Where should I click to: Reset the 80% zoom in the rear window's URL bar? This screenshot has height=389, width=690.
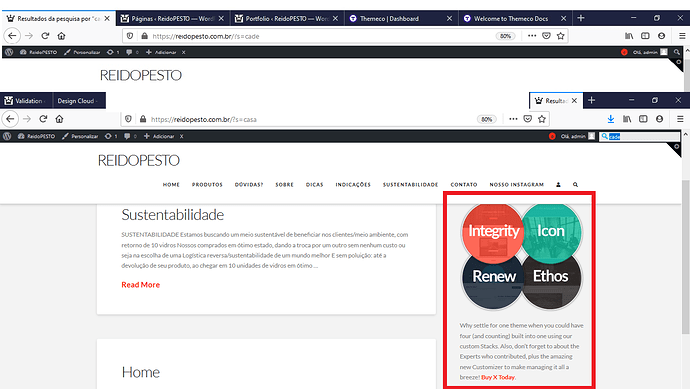pyautogui.click(x=505, y=36)
